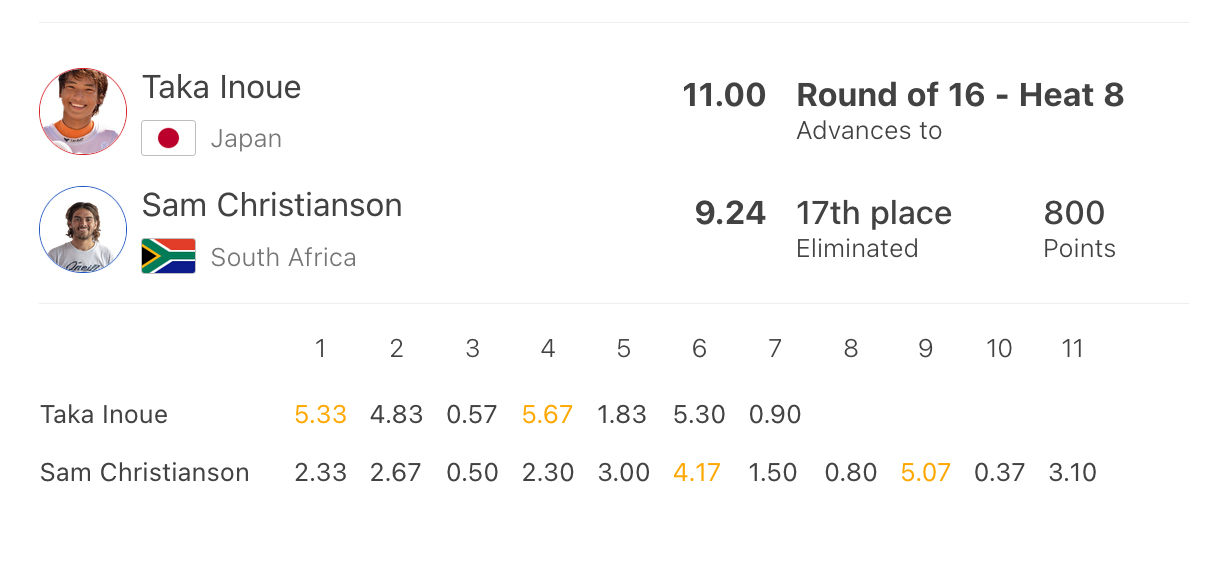Select the Round of 16 - Heat 8 heading

tap(960, 95)
